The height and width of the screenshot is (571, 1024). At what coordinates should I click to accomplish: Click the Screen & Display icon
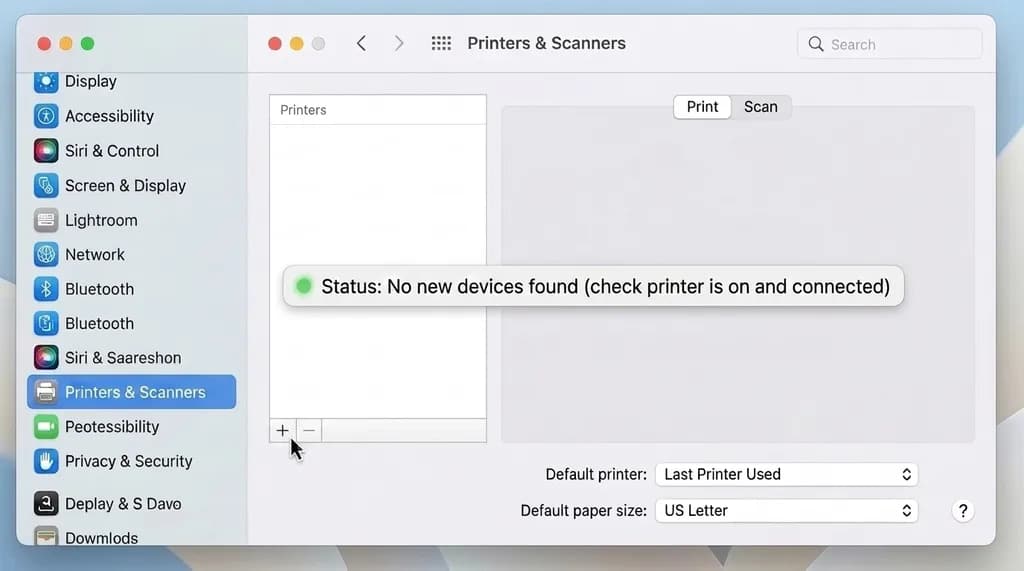(x=46, y=186)
